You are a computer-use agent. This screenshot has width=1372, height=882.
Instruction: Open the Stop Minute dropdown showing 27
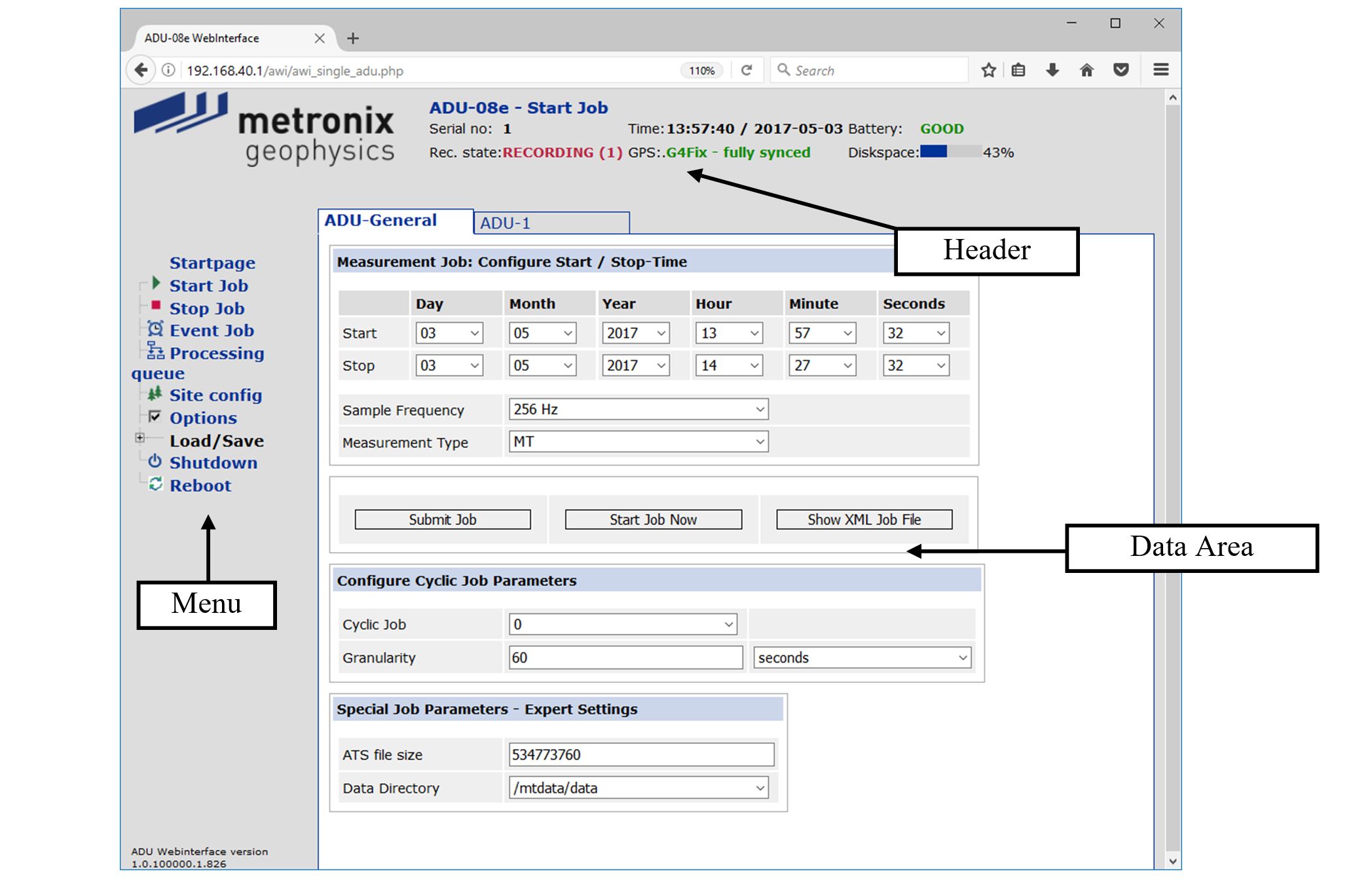(x=823, y=365)
